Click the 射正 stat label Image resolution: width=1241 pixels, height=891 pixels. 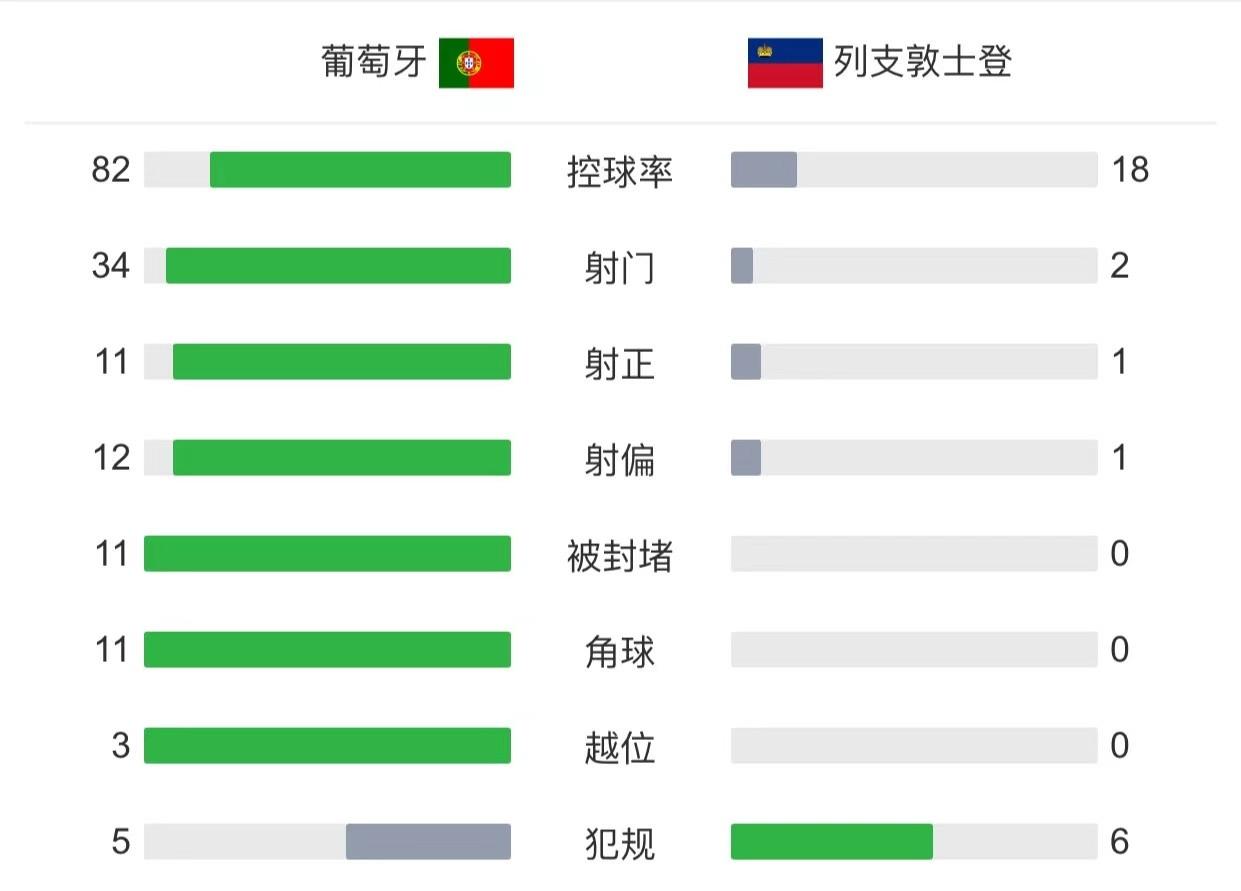620,363
